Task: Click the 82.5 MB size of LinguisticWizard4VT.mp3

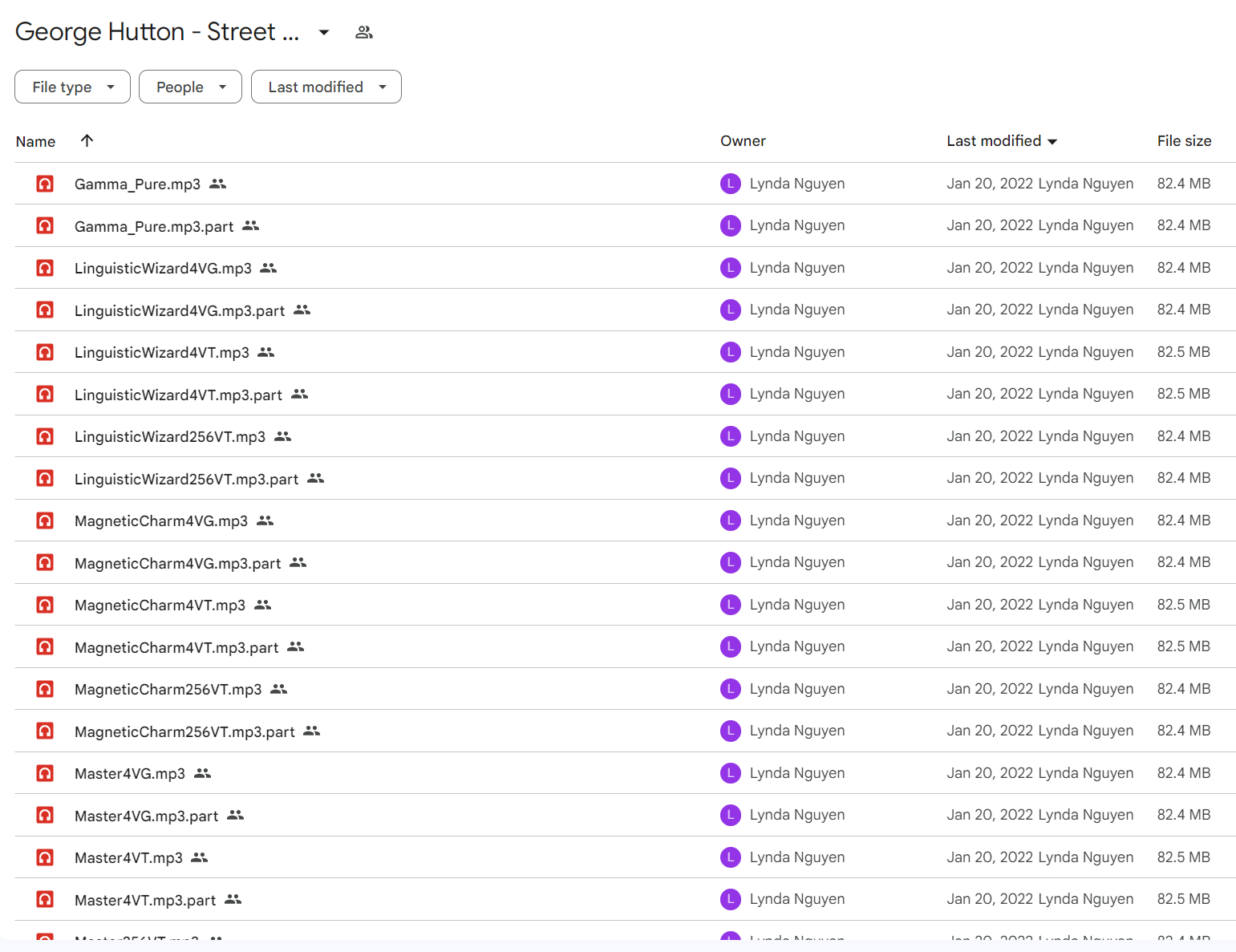Action: point(1183,352)
